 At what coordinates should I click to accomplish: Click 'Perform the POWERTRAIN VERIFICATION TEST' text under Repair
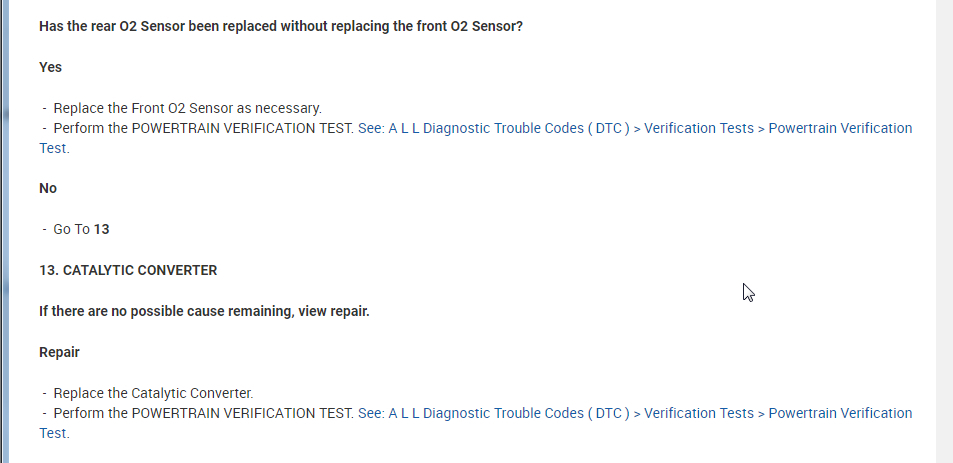click(203, 413)
